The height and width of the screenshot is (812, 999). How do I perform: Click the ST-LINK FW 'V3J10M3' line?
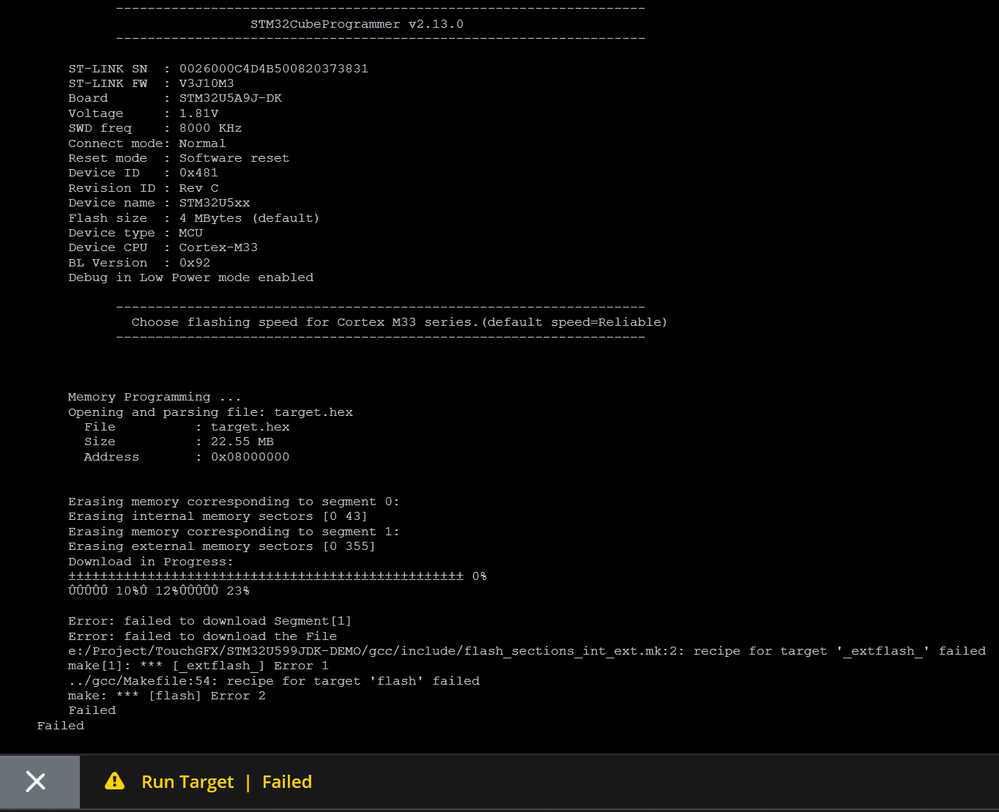151,83
